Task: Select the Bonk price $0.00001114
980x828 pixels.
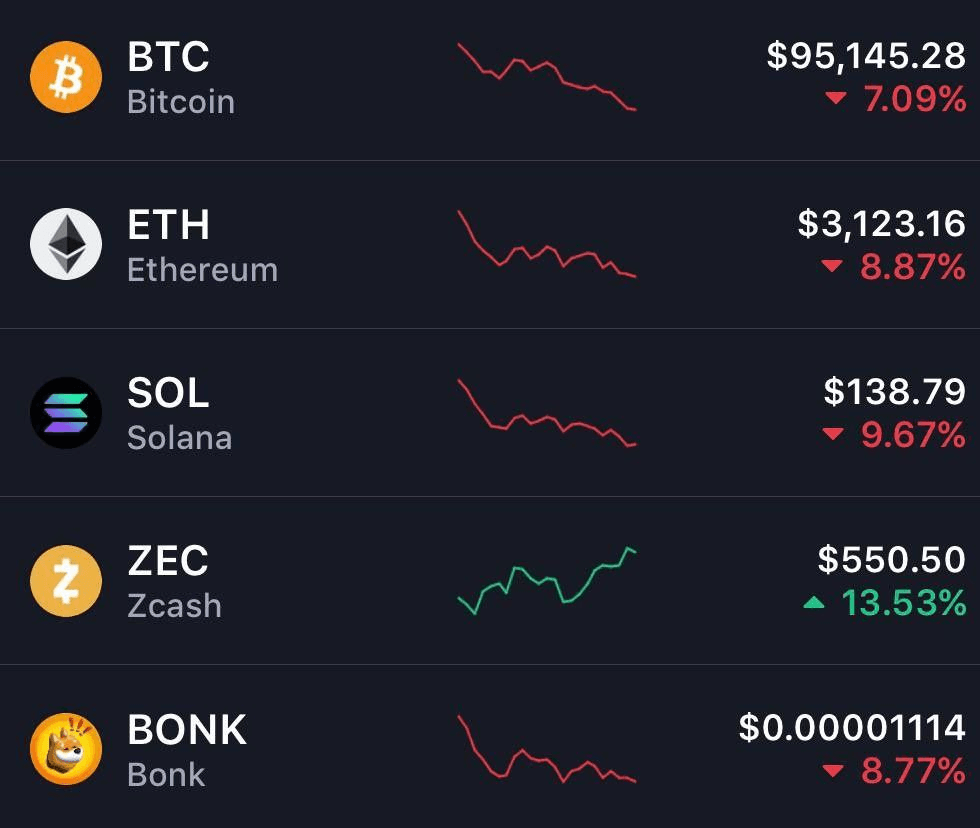Action: pos(852,728)
